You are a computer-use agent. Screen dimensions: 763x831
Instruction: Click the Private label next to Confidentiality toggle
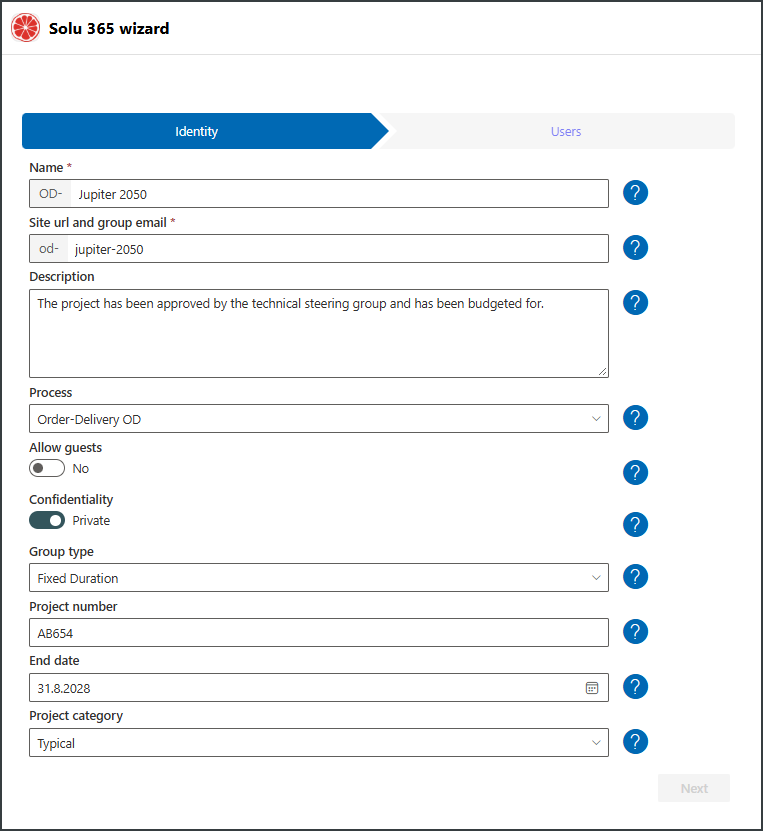point(91,520)
